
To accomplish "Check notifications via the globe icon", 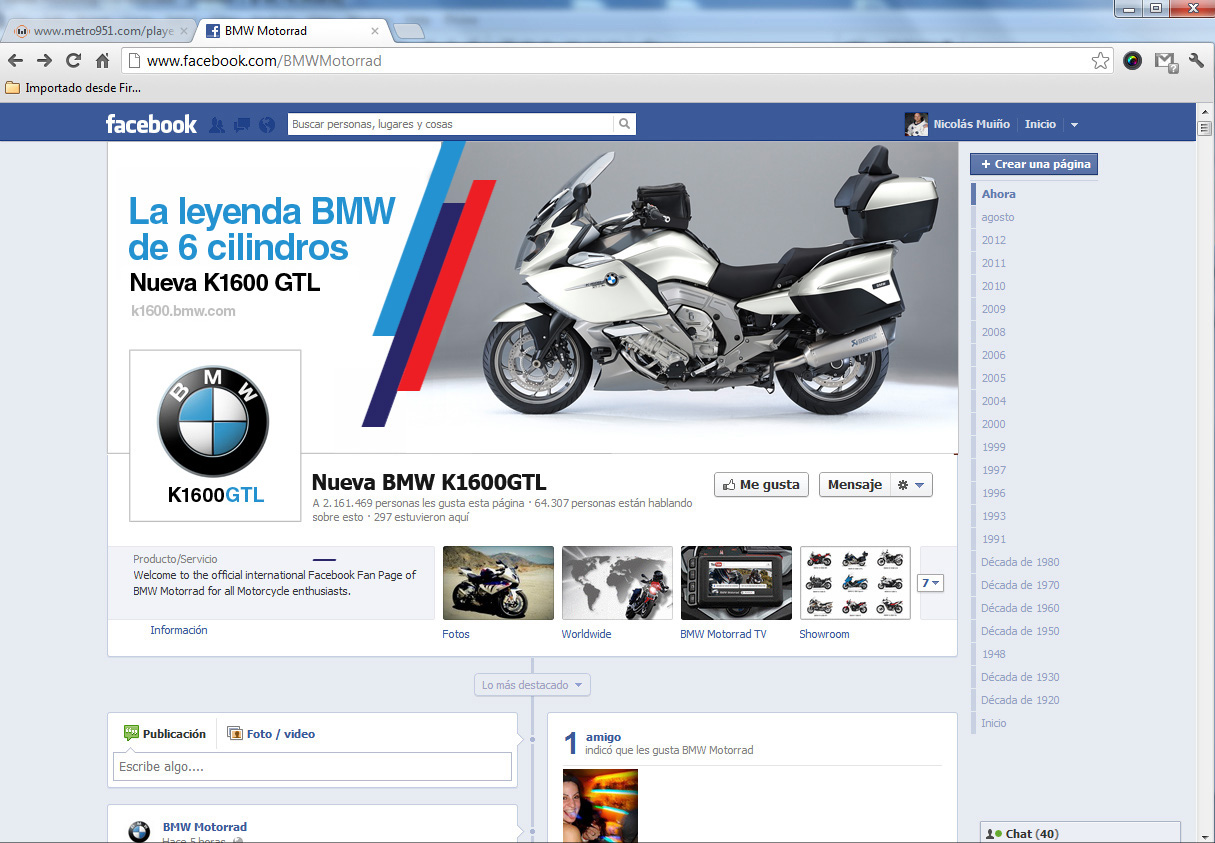I will pos(265,123).
